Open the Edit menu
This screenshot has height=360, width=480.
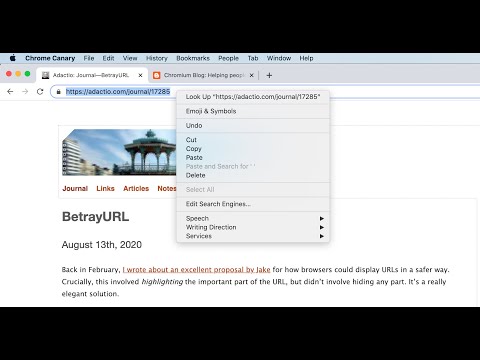(108, 58)
